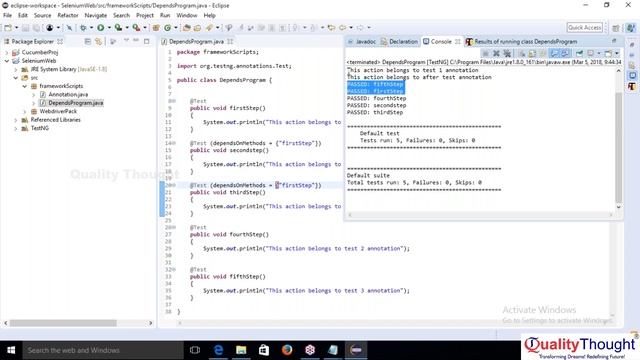The image size is (640, 360).
Task: Click the Open Task toolbar icon
Action: coord(198,28)
